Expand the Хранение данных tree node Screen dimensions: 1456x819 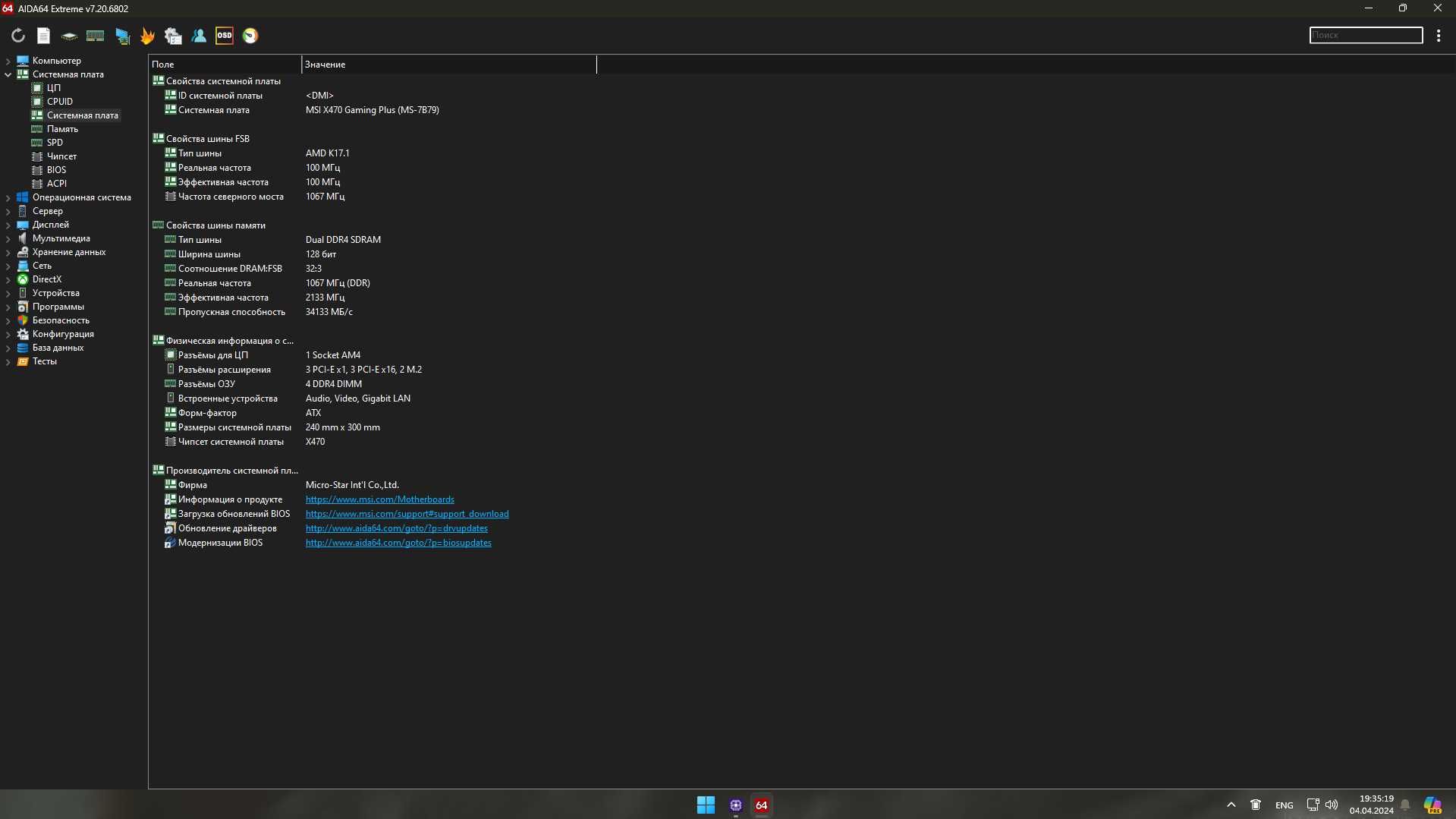point(8,252)
